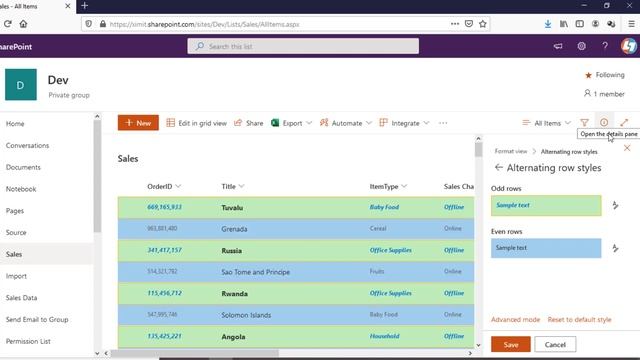Open the Export dropdown arrow
The height and width of the screenshot is (360, 640).
click(309, 123)
